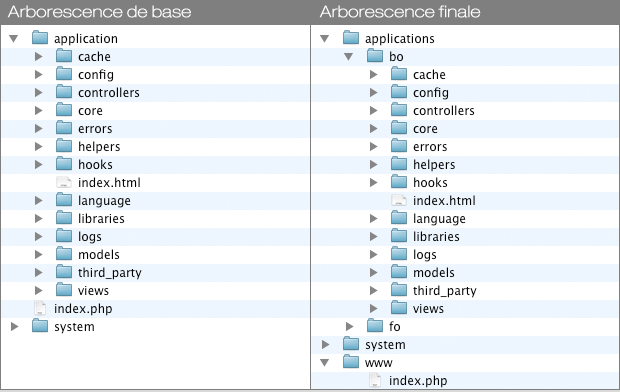
Task: Click the www folder icon
Action: [x=351, y=362]
